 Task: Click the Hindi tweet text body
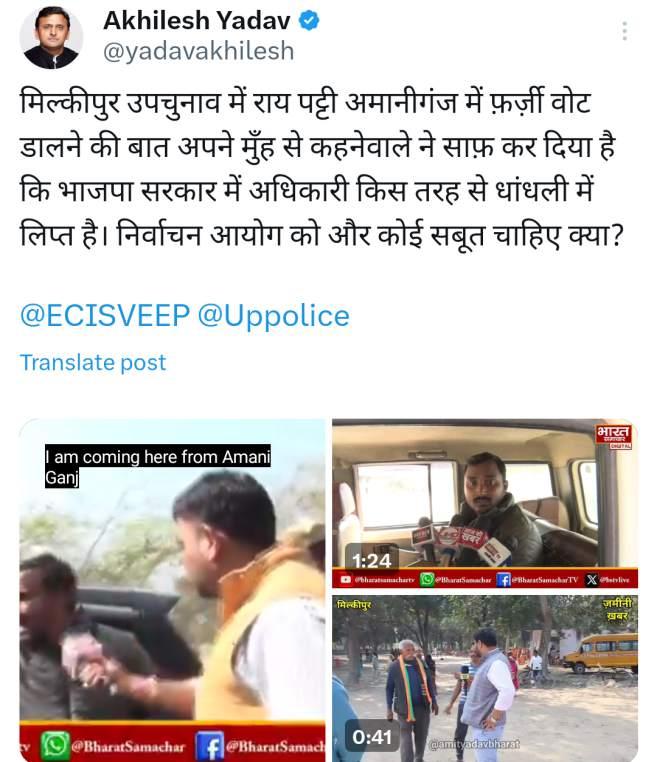point(322,168)
